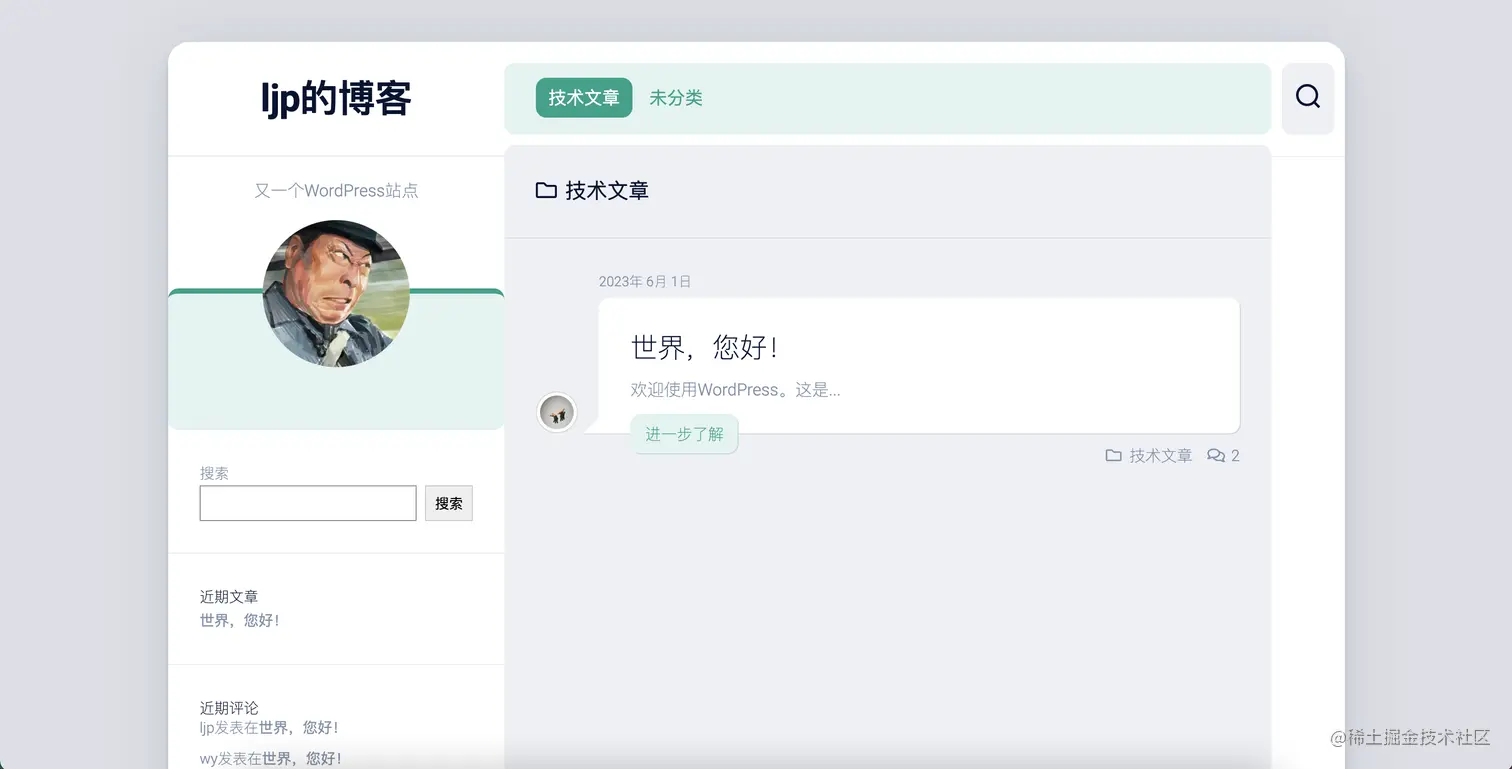Open the ljp的博客 site title
Image resolution: width=1512 pixels, height=769 pixels.
click(x=336, y=99)
